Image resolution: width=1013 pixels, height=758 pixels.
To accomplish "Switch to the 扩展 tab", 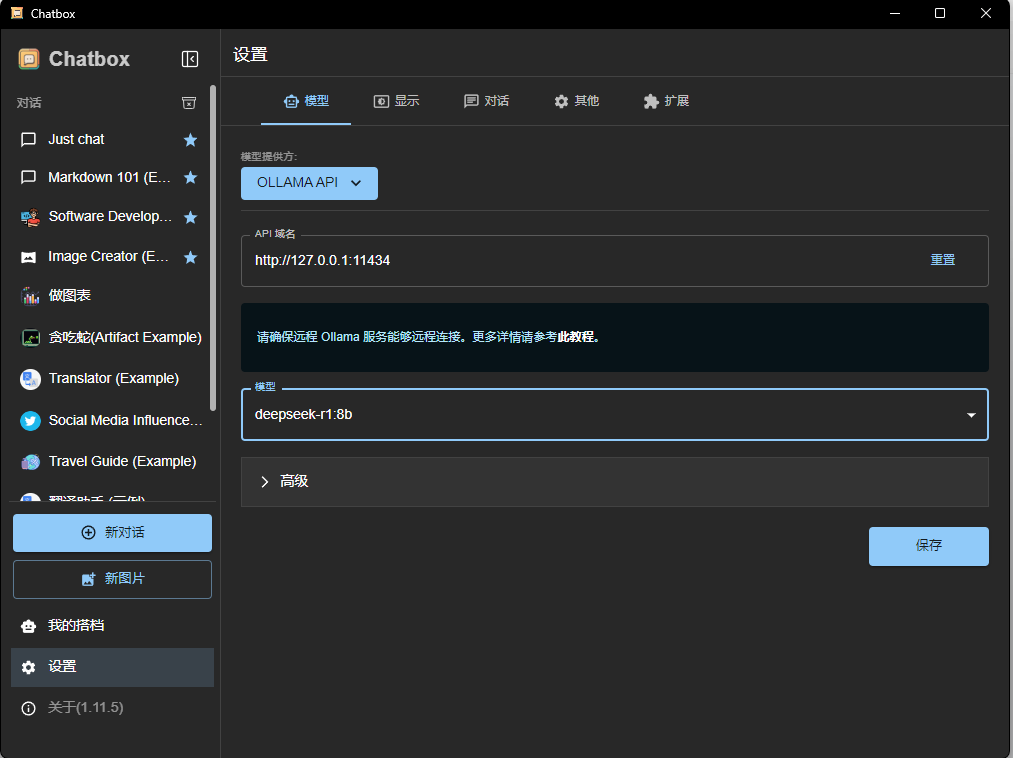I will 666,101.
